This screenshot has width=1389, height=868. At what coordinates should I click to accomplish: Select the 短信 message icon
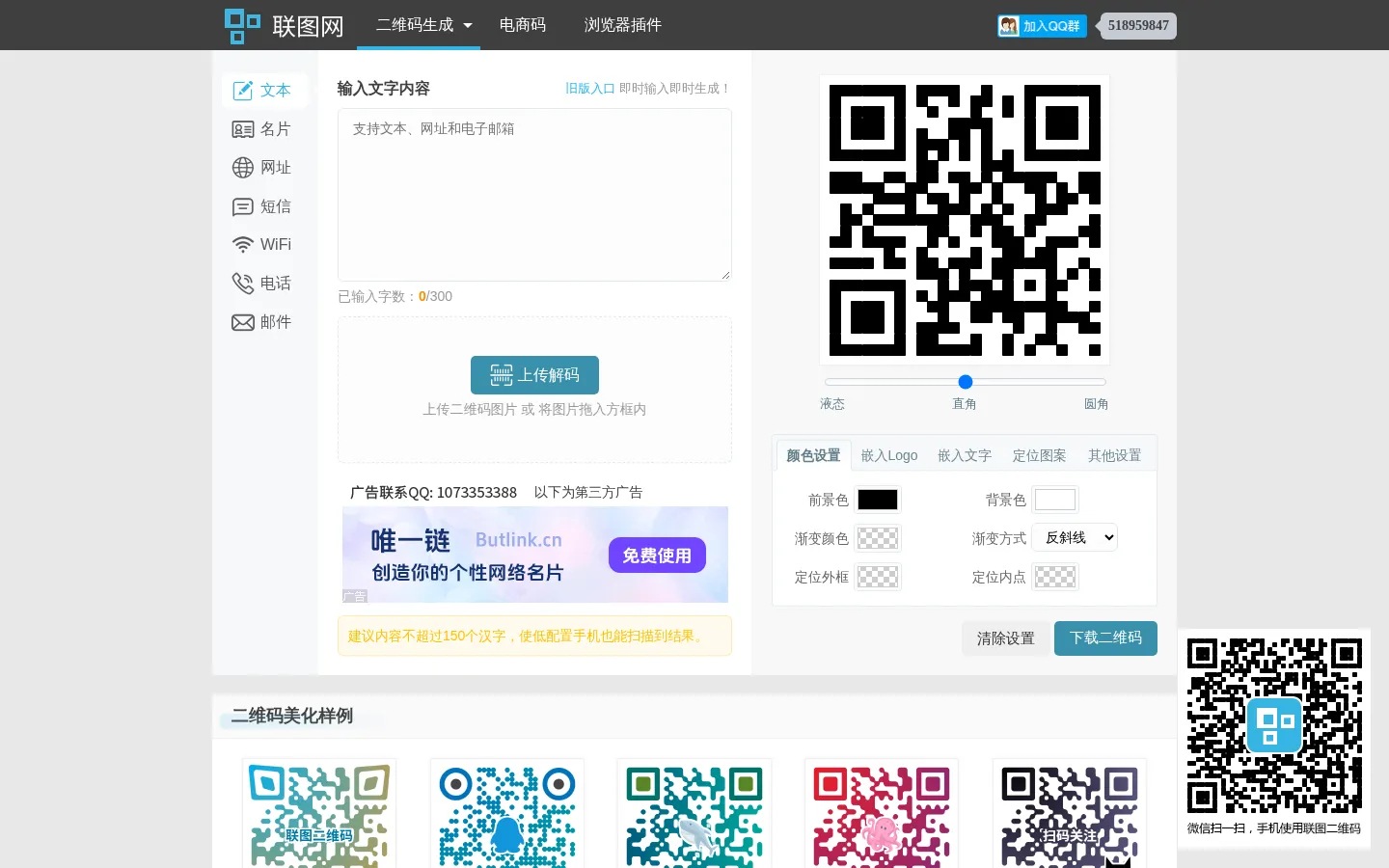243,206
